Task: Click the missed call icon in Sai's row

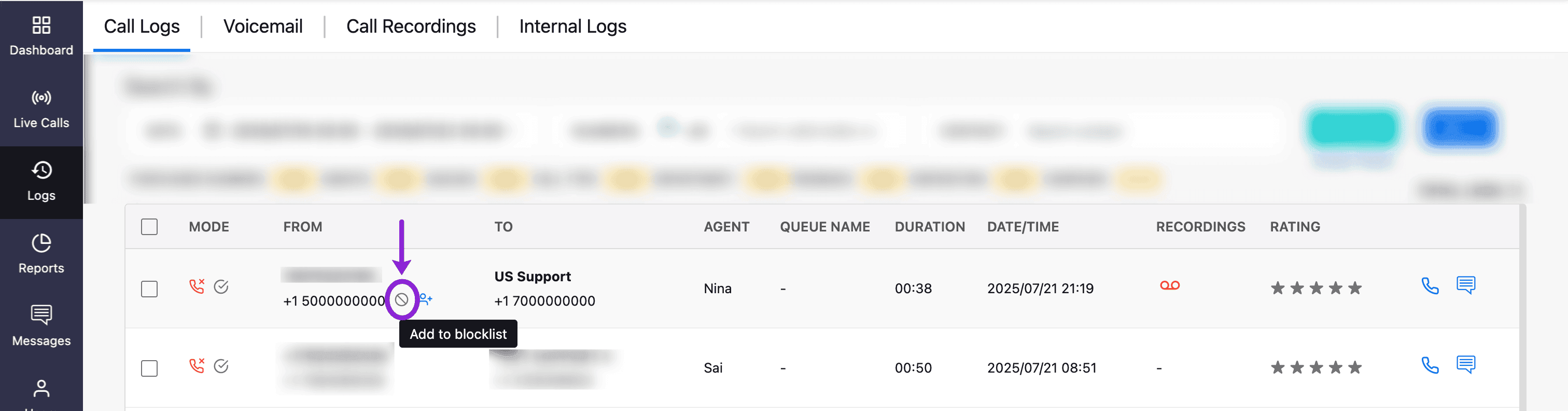Action: coord(197,366)
